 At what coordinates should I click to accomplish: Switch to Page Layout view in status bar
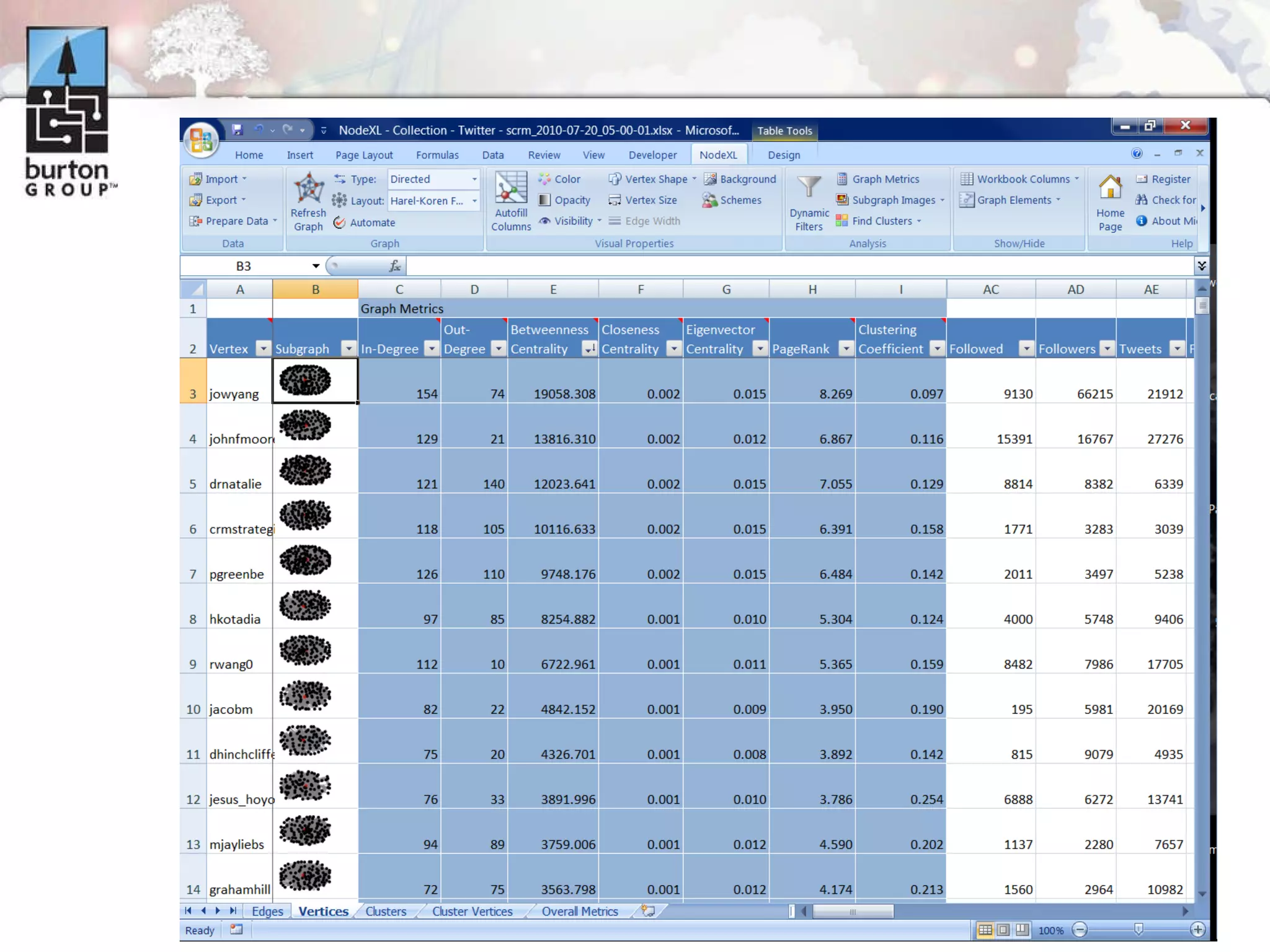[1003, 930]
